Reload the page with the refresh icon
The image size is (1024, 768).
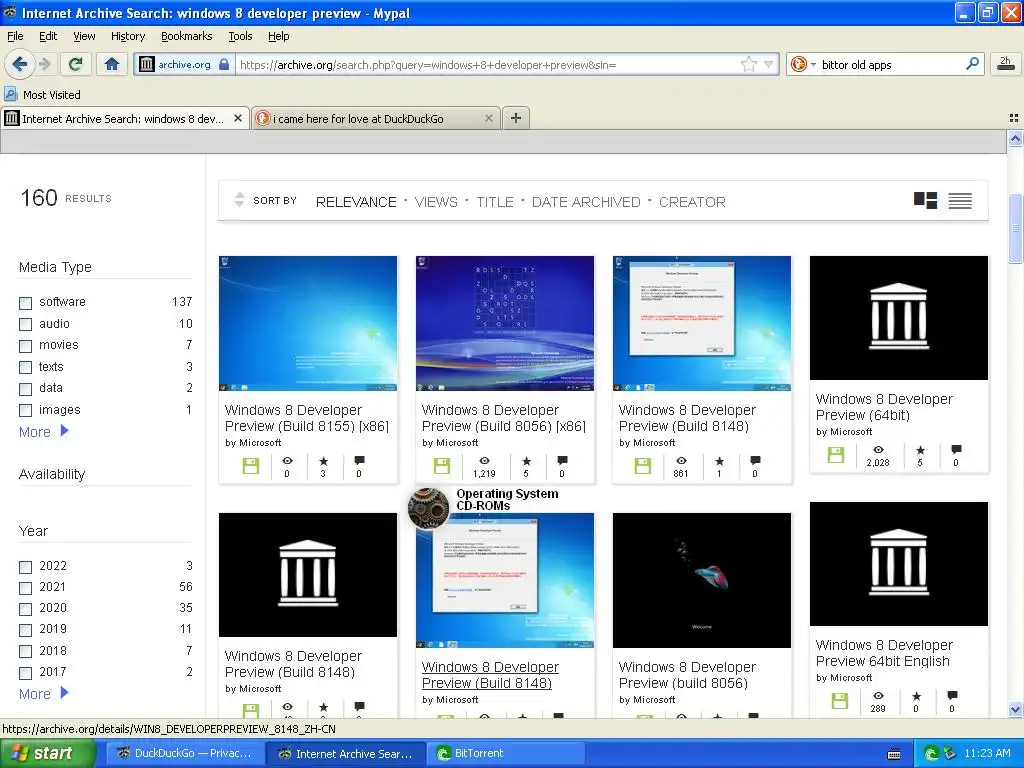tap(76, 64)
